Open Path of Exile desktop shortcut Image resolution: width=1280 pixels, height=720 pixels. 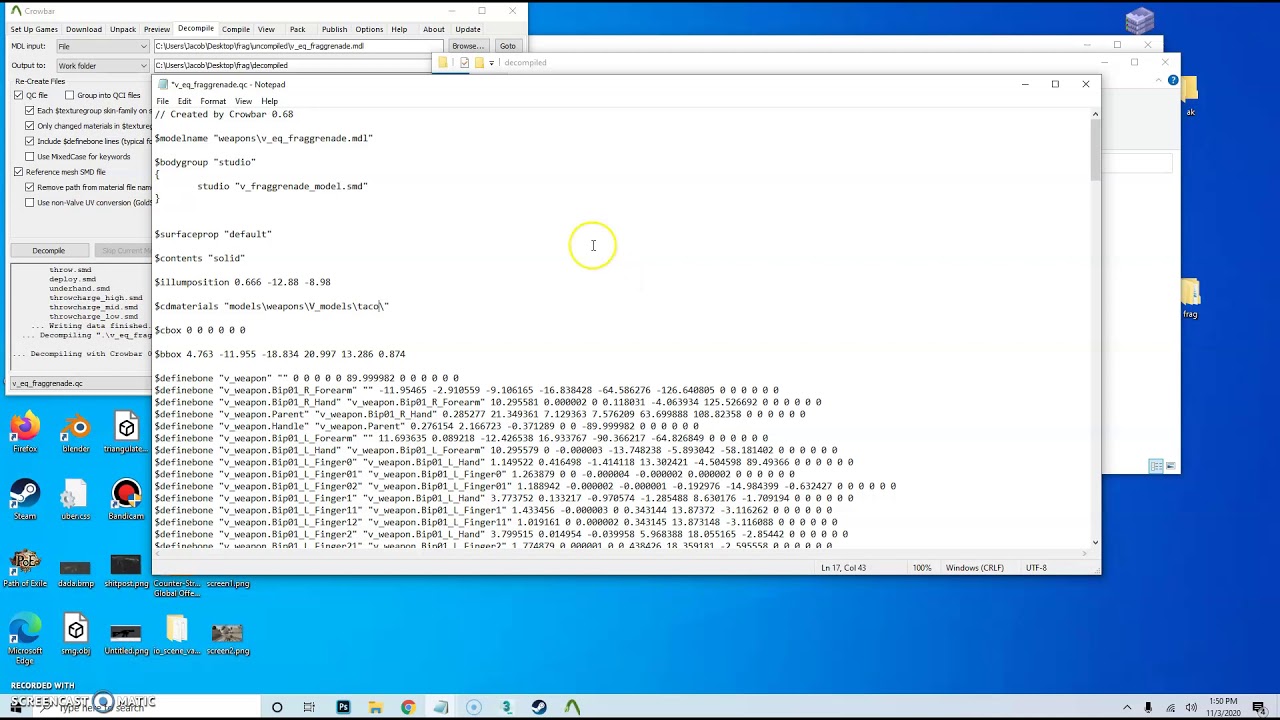tap(25, 568)
